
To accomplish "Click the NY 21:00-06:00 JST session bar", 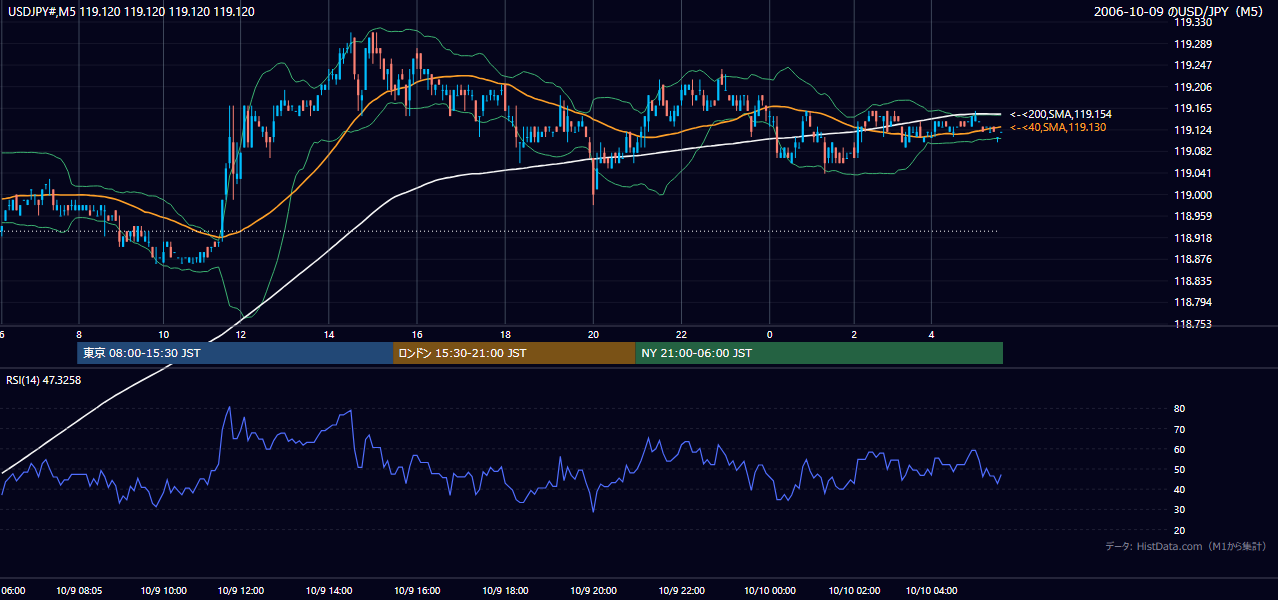I will (819, 353).
